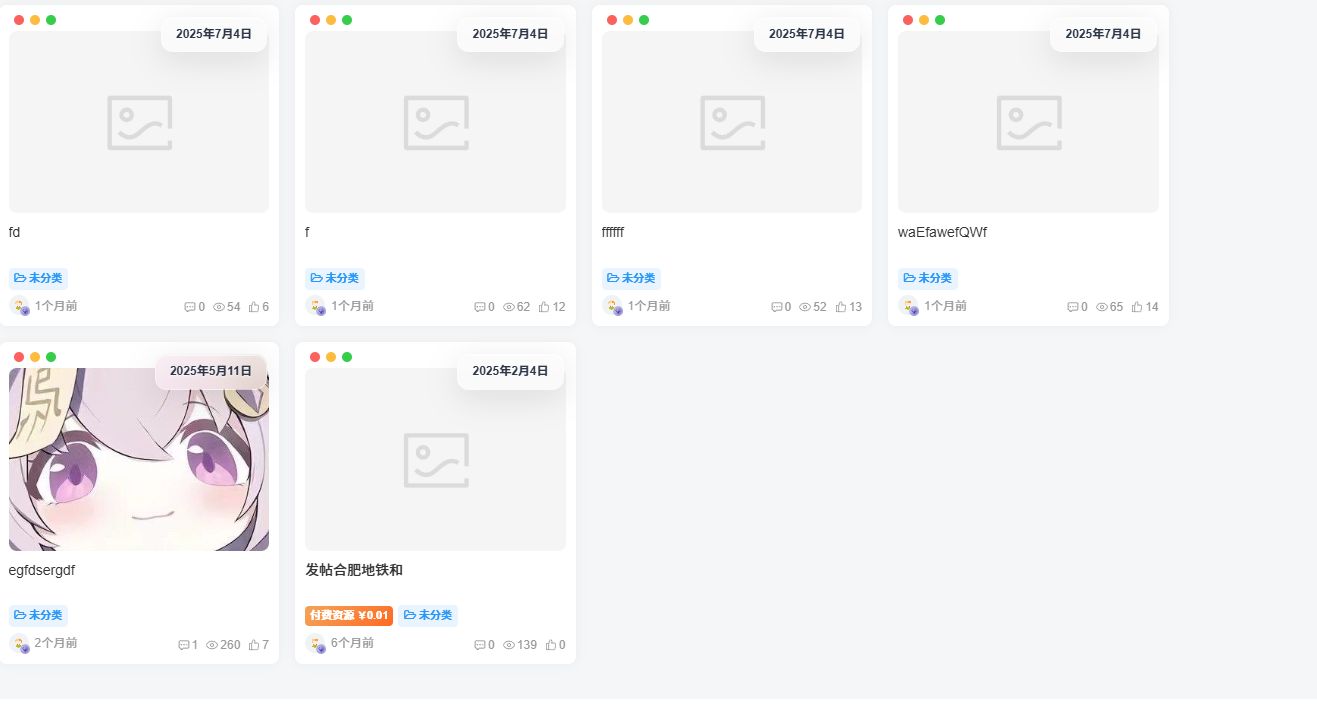Click the yellow traffic-light dot on the ffffff card
The height and width of the screenshot is (713, 1317).
click(x=625, y=19)
